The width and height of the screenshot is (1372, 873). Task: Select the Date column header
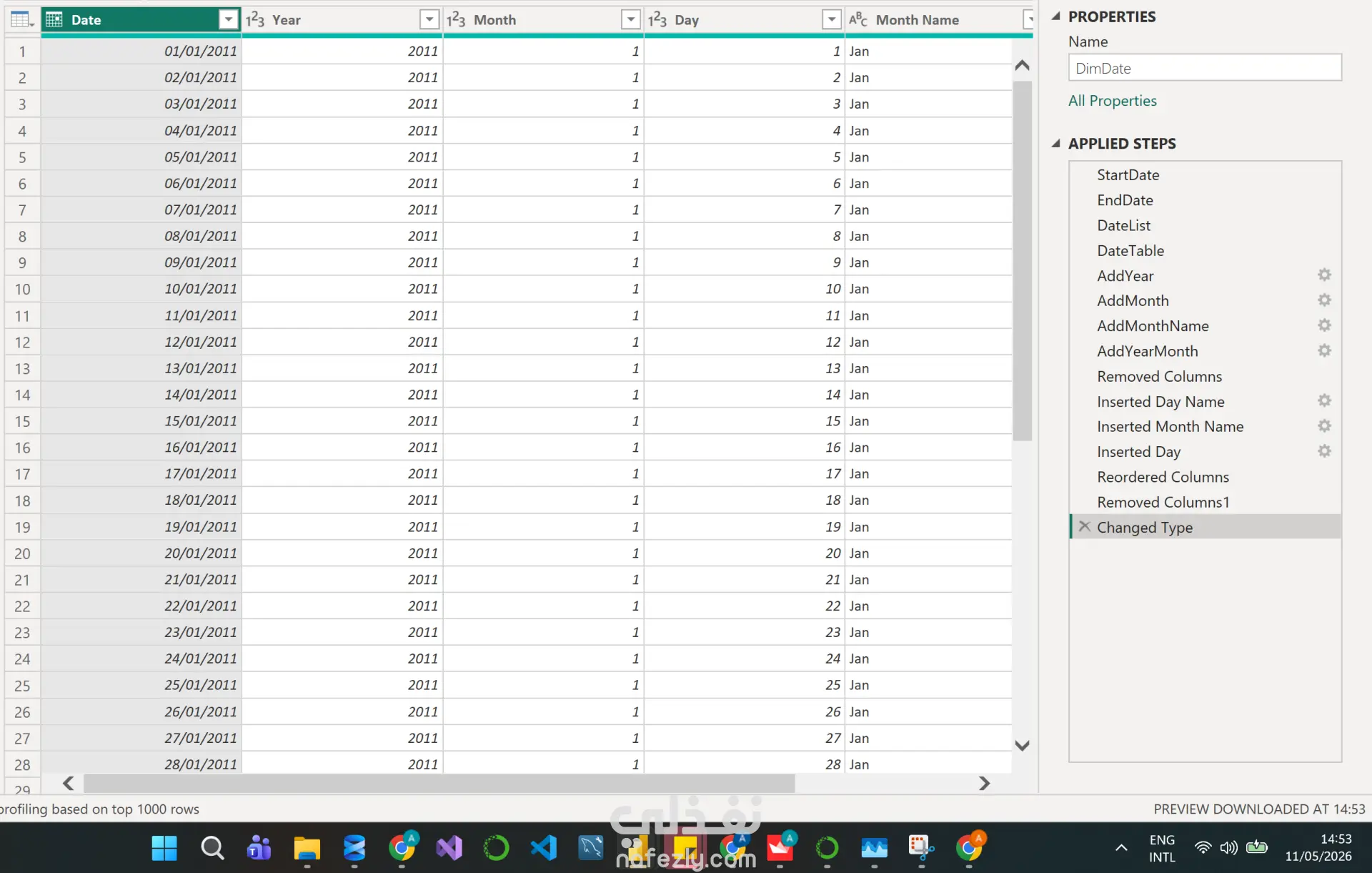pos(141,19)
